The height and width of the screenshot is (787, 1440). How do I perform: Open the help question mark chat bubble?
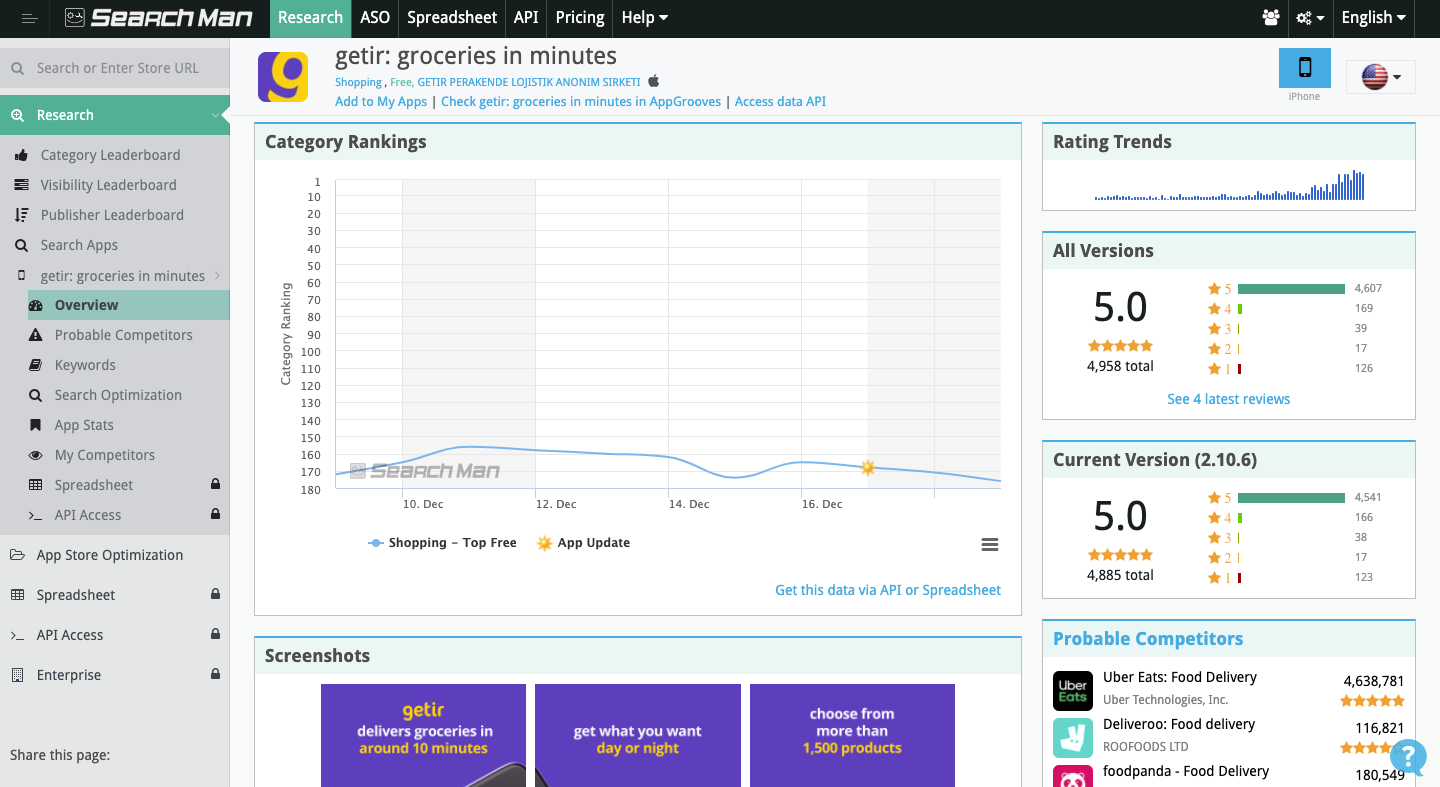pyautogui.click(x=1408, y=757)
